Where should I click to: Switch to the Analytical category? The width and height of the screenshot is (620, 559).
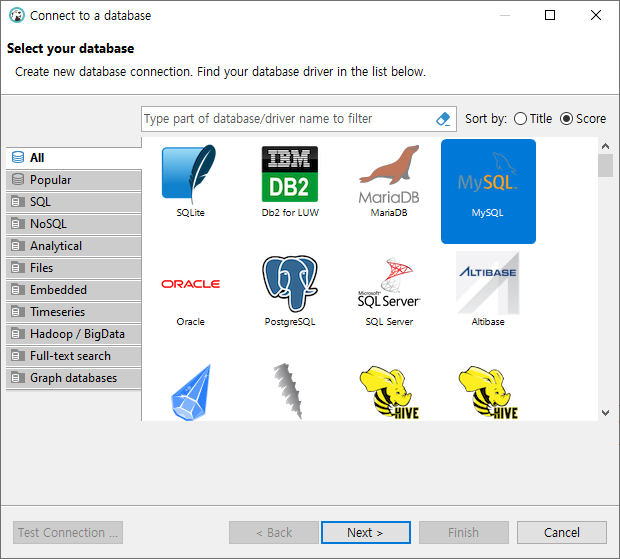[x=74, y=246]
